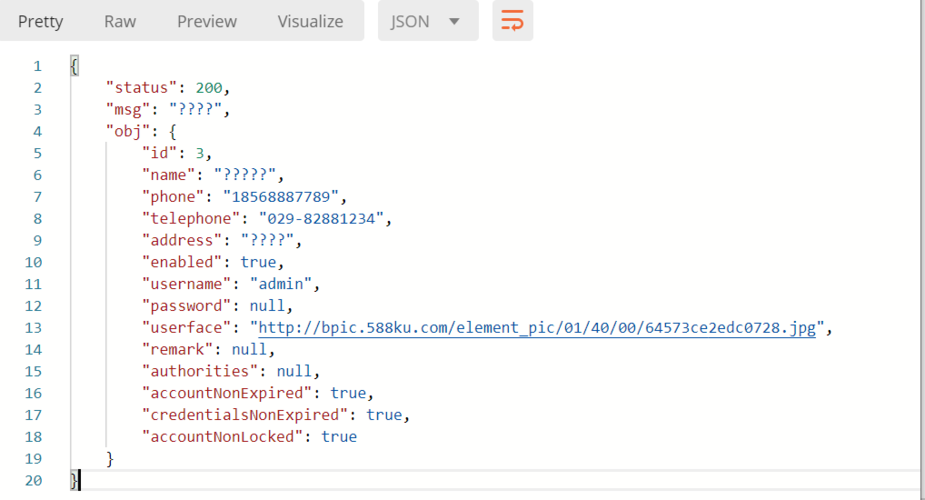The width and height of the screenshot is (925, 500).
Task: Click line number 1 in the gutter
Action: pos(37,66)
